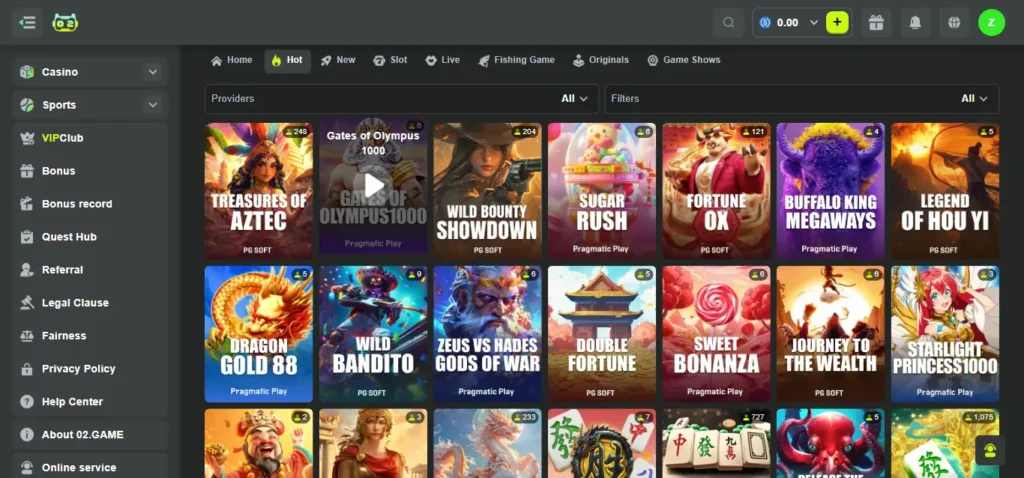The height and width of the screenshot is (478, 1024).
Task: Open the Providers filter dropdown
Action: 401,99
